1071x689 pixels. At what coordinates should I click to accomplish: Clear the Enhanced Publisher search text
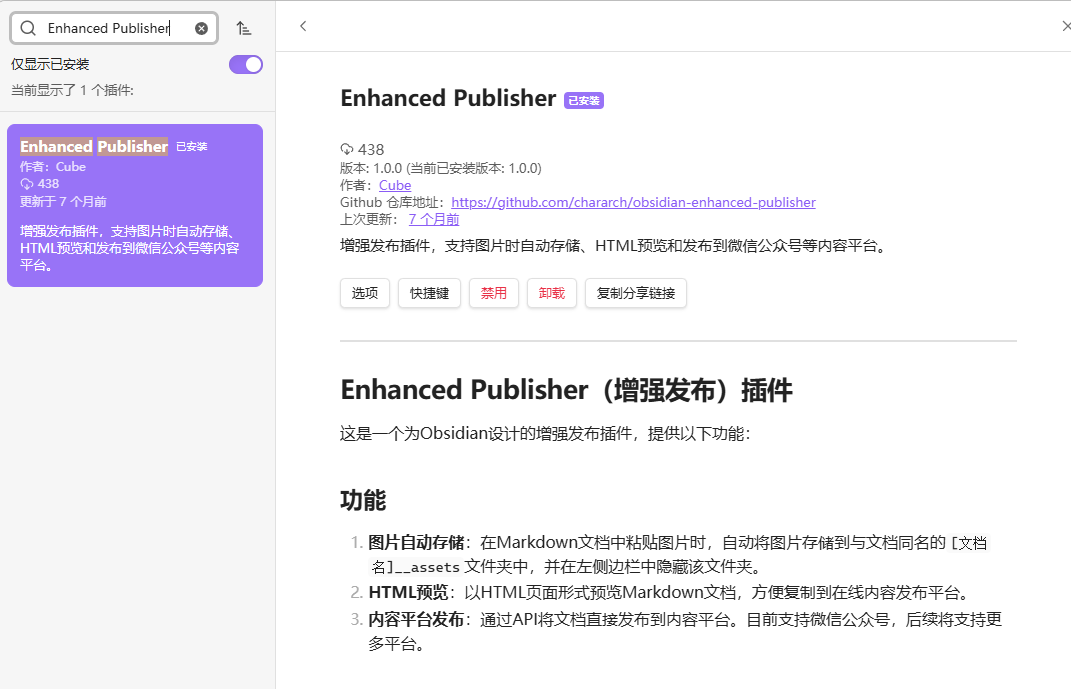pos(201,29)
